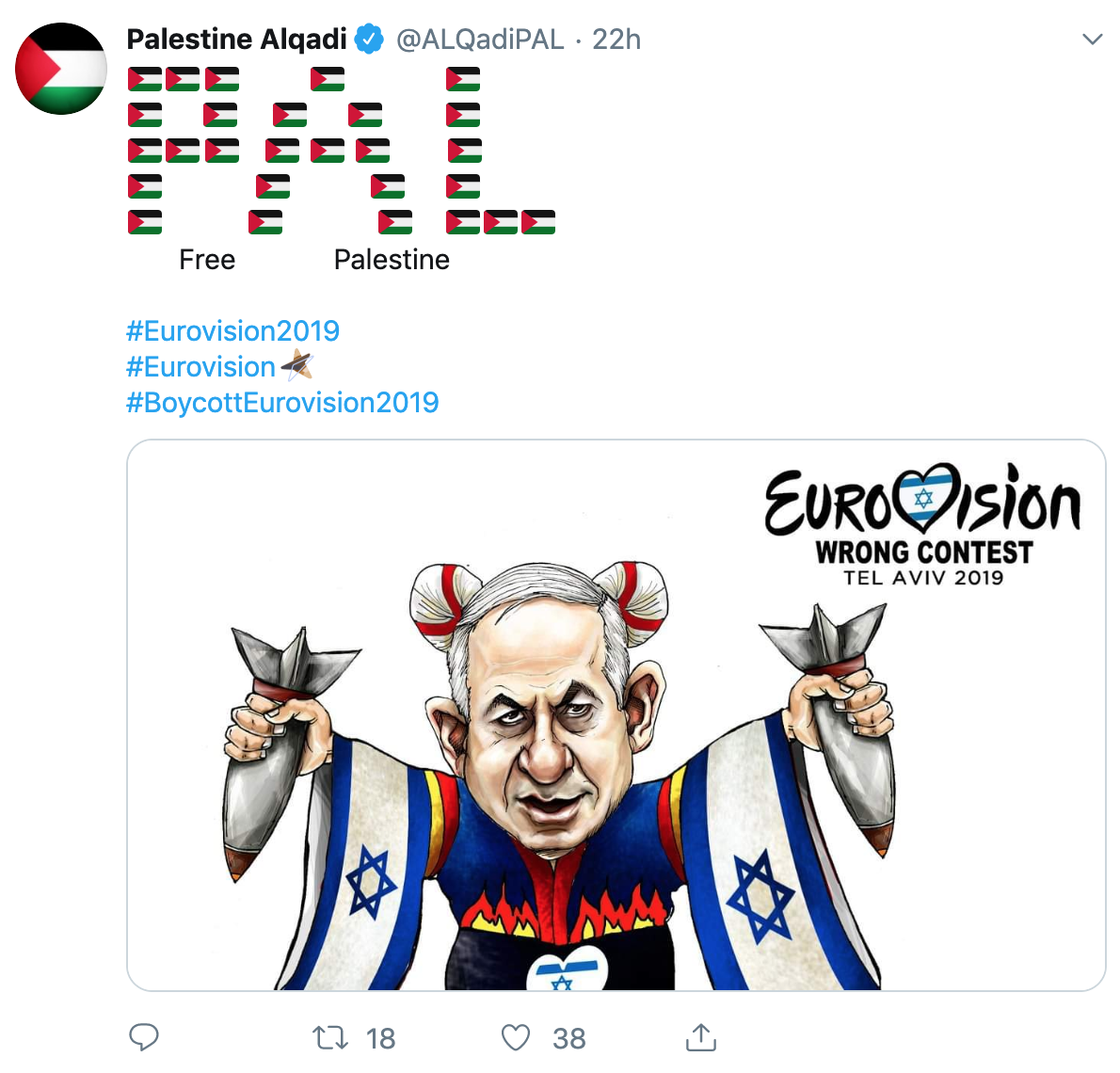Open the #Eurovision hashtag link
Viewport: 1120px width, 1073px height.
click(200, 366)
